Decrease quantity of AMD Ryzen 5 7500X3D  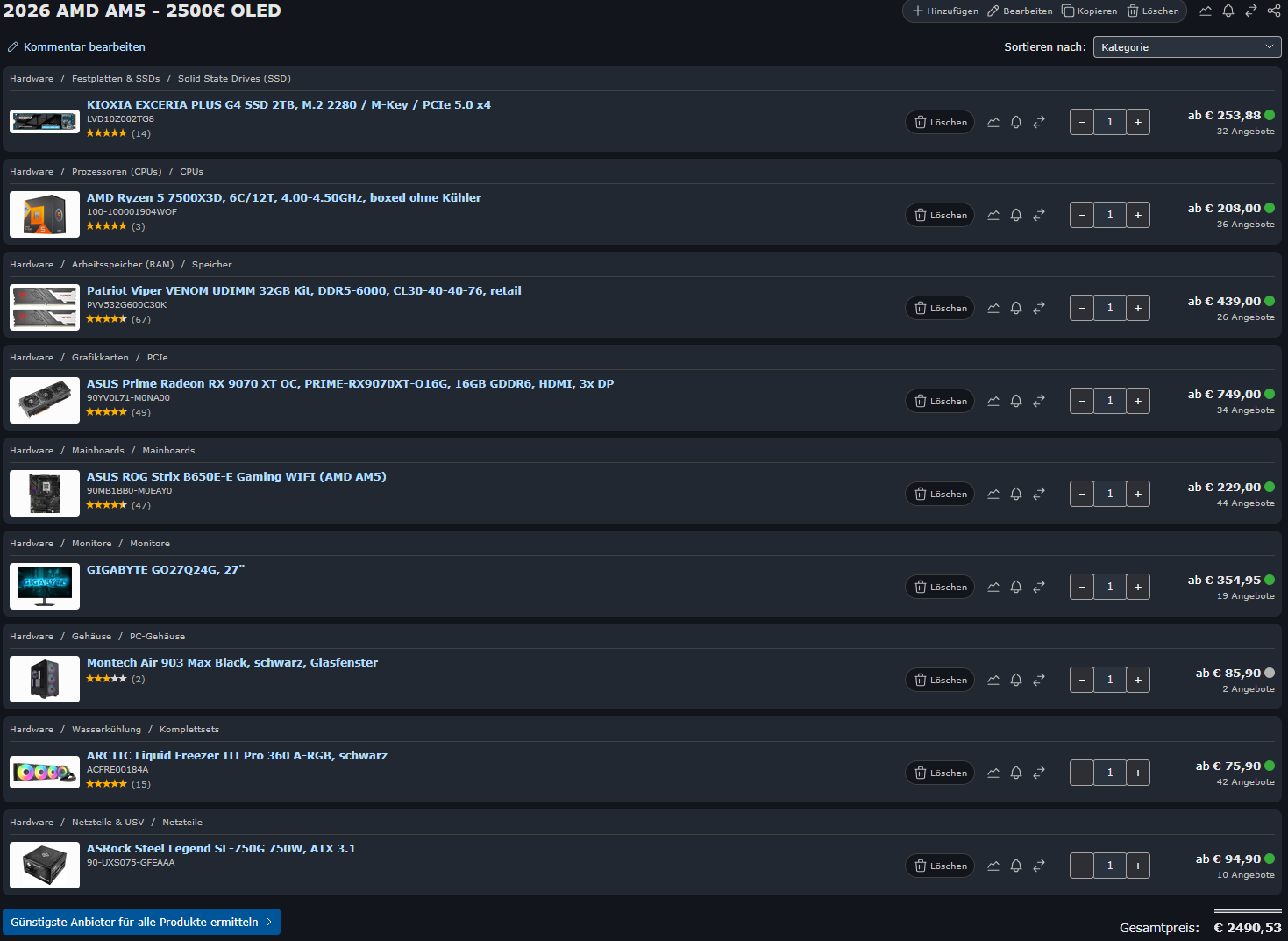tap(1082, 215)
